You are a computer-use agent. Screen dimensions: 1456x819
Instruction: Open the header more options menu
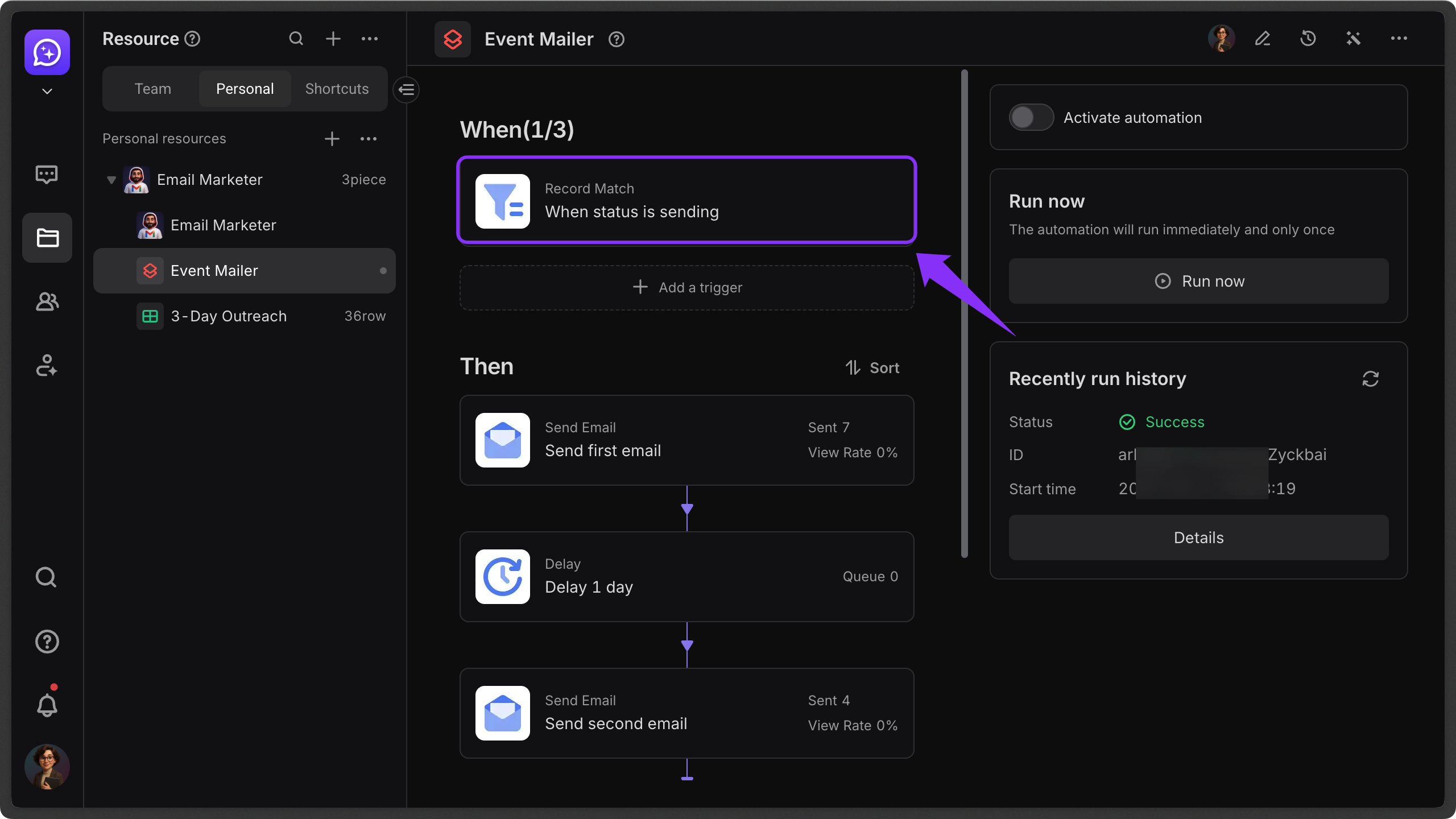pos(1399,39)
